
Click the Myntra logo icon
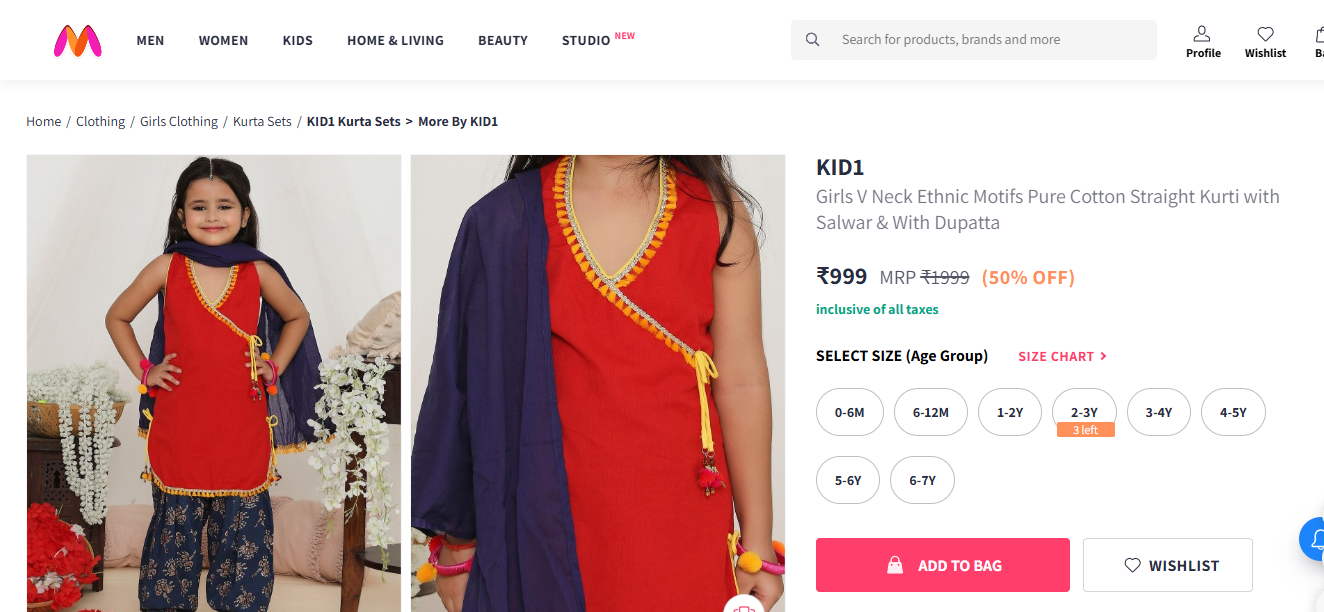(78, 40)
